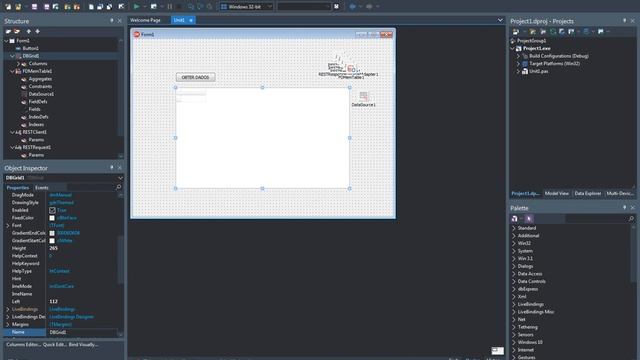Click the first icon in Palette toolbar

515,219
